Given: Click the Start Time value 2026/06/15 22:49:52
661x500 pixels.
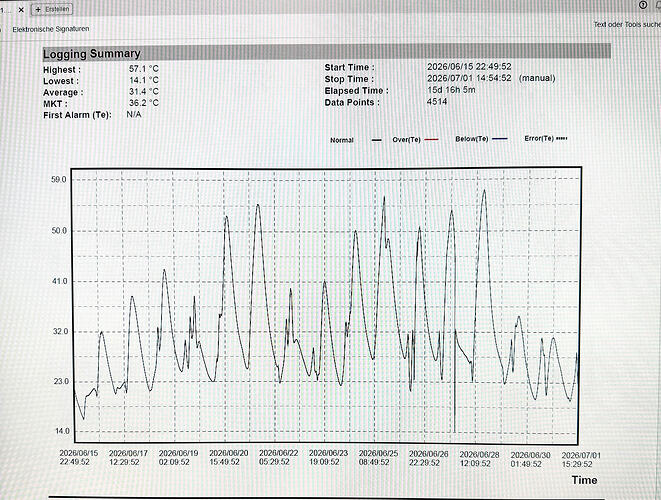Looking at the screenshot, I should pos(469,67).
